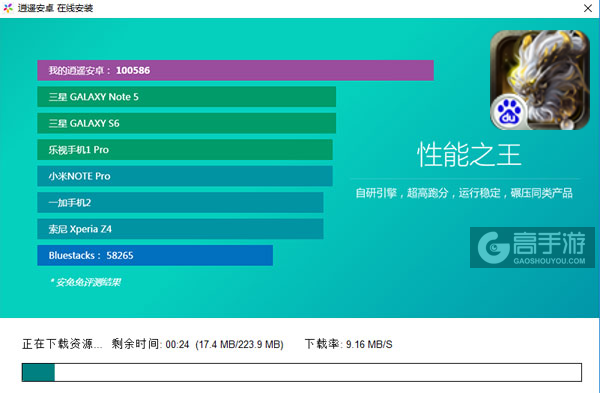Click the 逍遥安卓 logo in the title bar
The height and width of the screenshot is (393, 600).
(8, 8)
